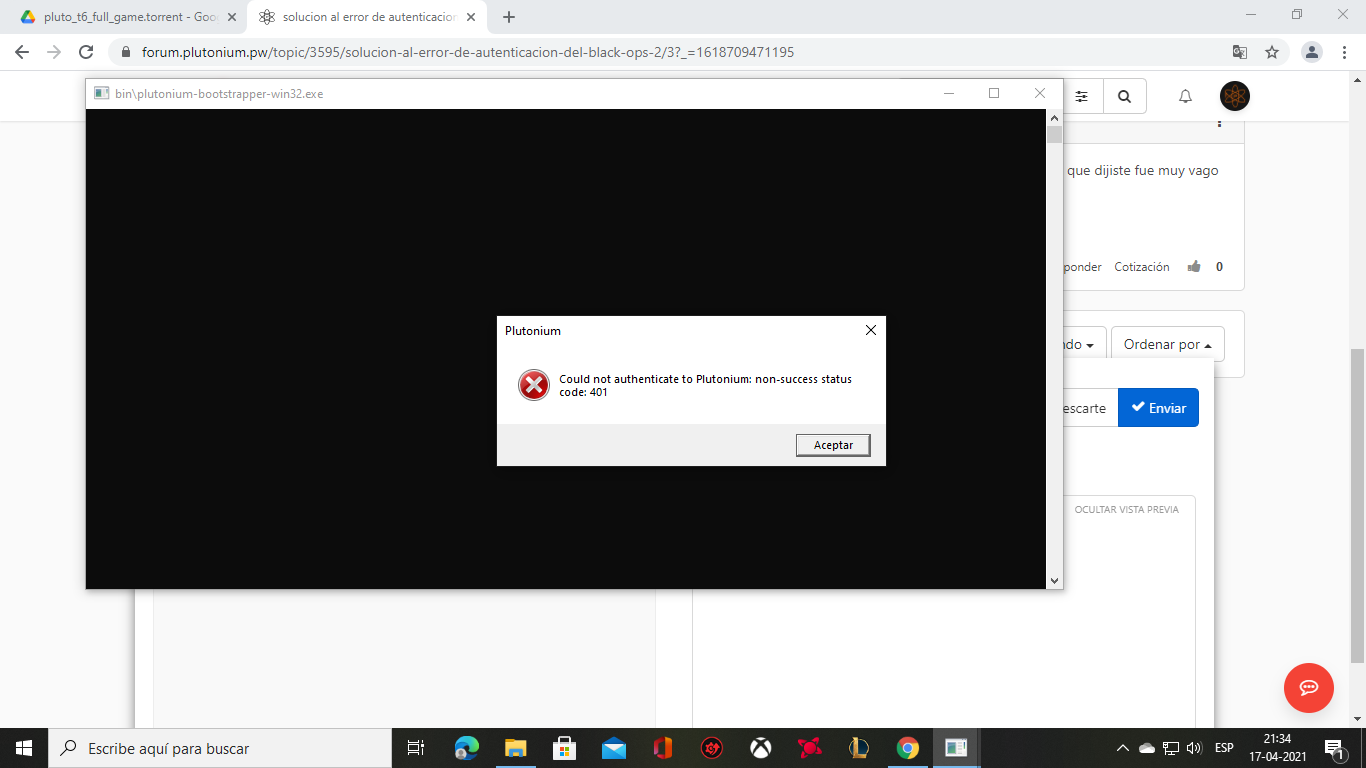Click Aceptar in the Plutonium error dialog
This screenshot has height=768, width=1366.
pos(833,445)
